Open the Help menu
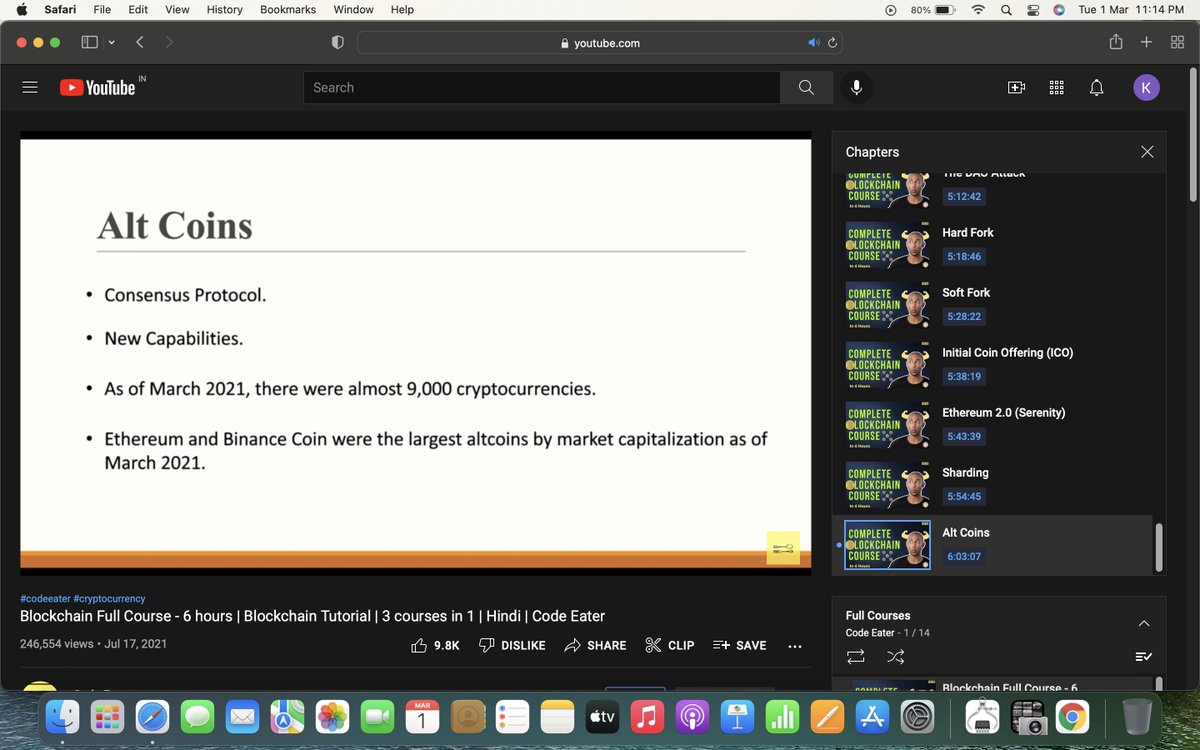The width and height of the screenshot is (1200, 750). [402, 10]
